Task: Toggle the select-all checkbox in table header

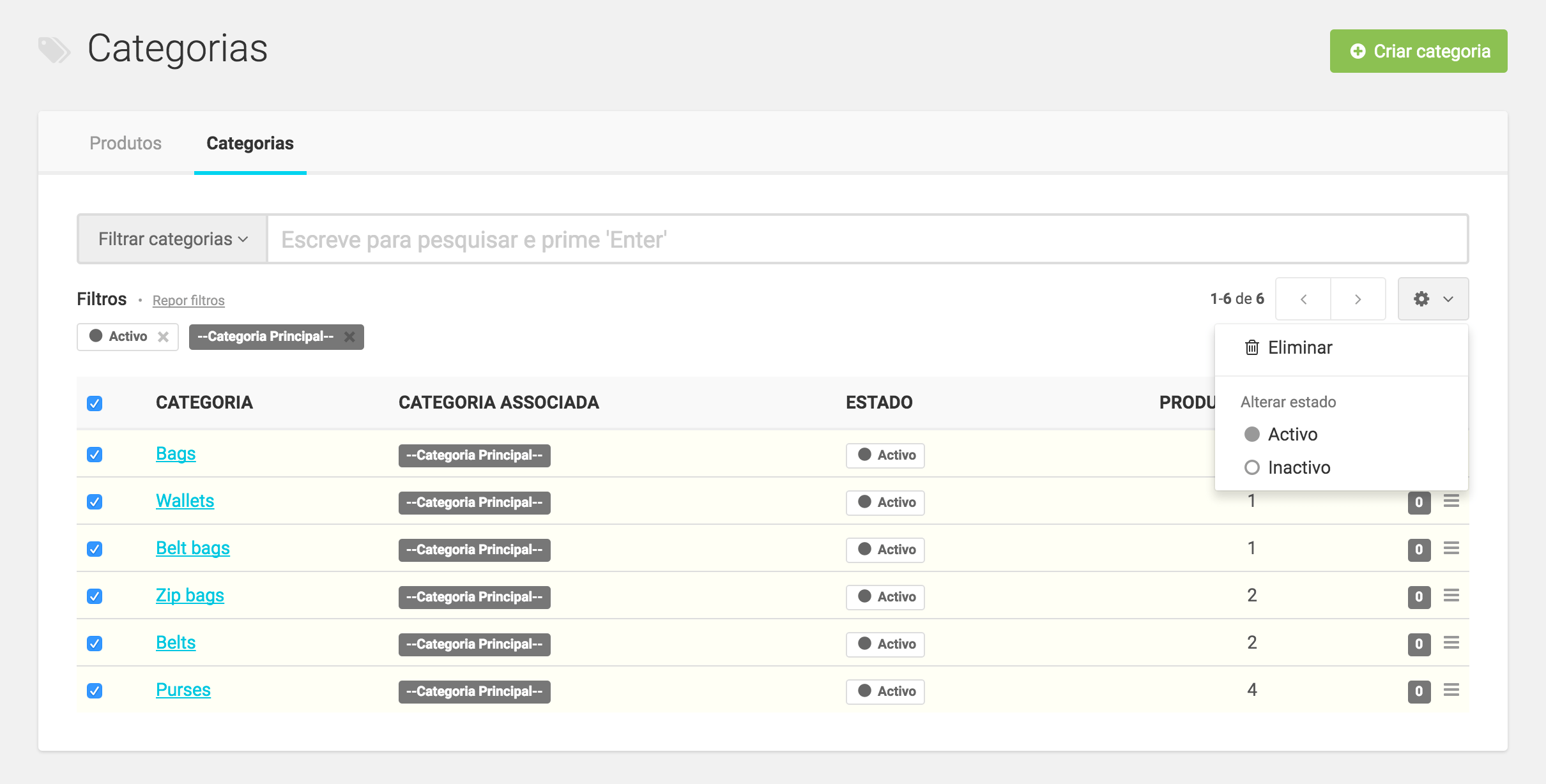Action: [95, 403]
